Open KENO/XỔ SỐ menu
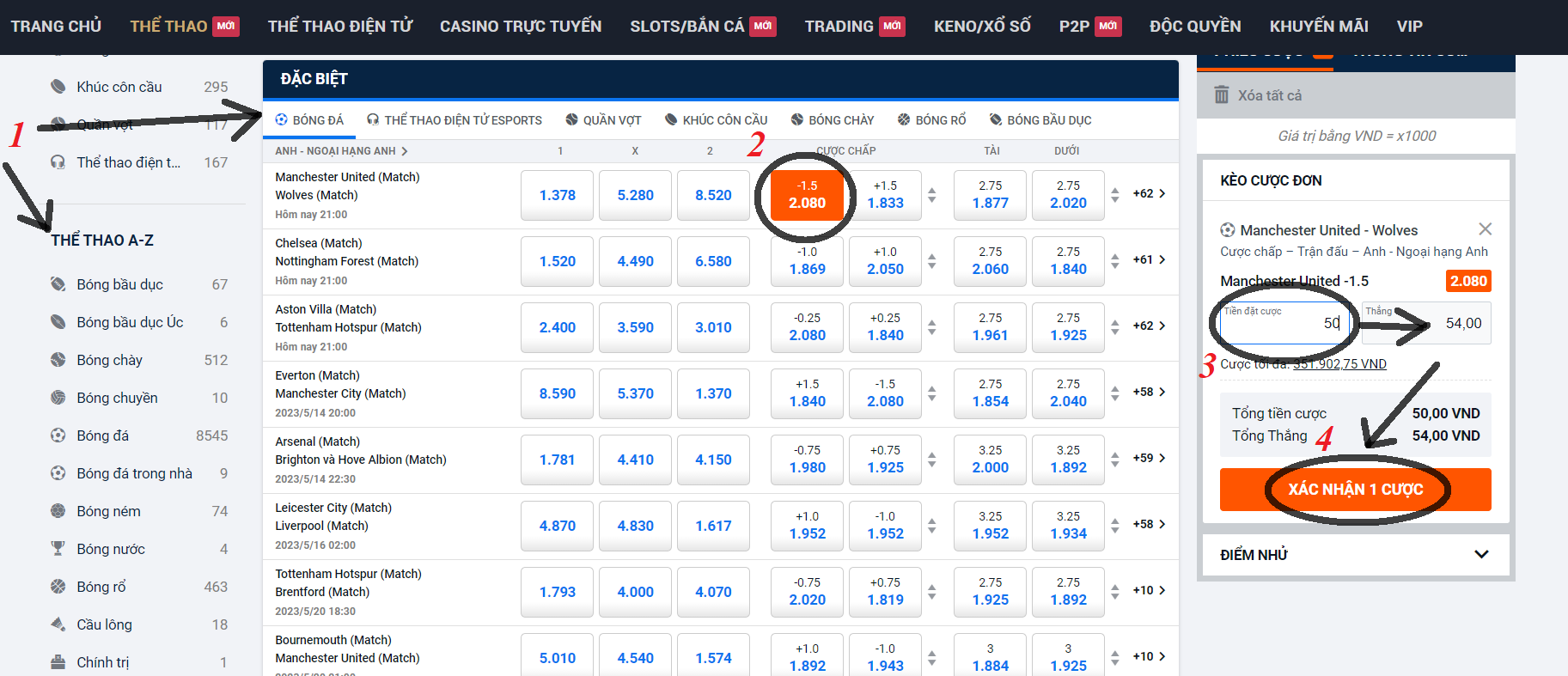This screenshot has width=1568, height=676. coord(982,27)
